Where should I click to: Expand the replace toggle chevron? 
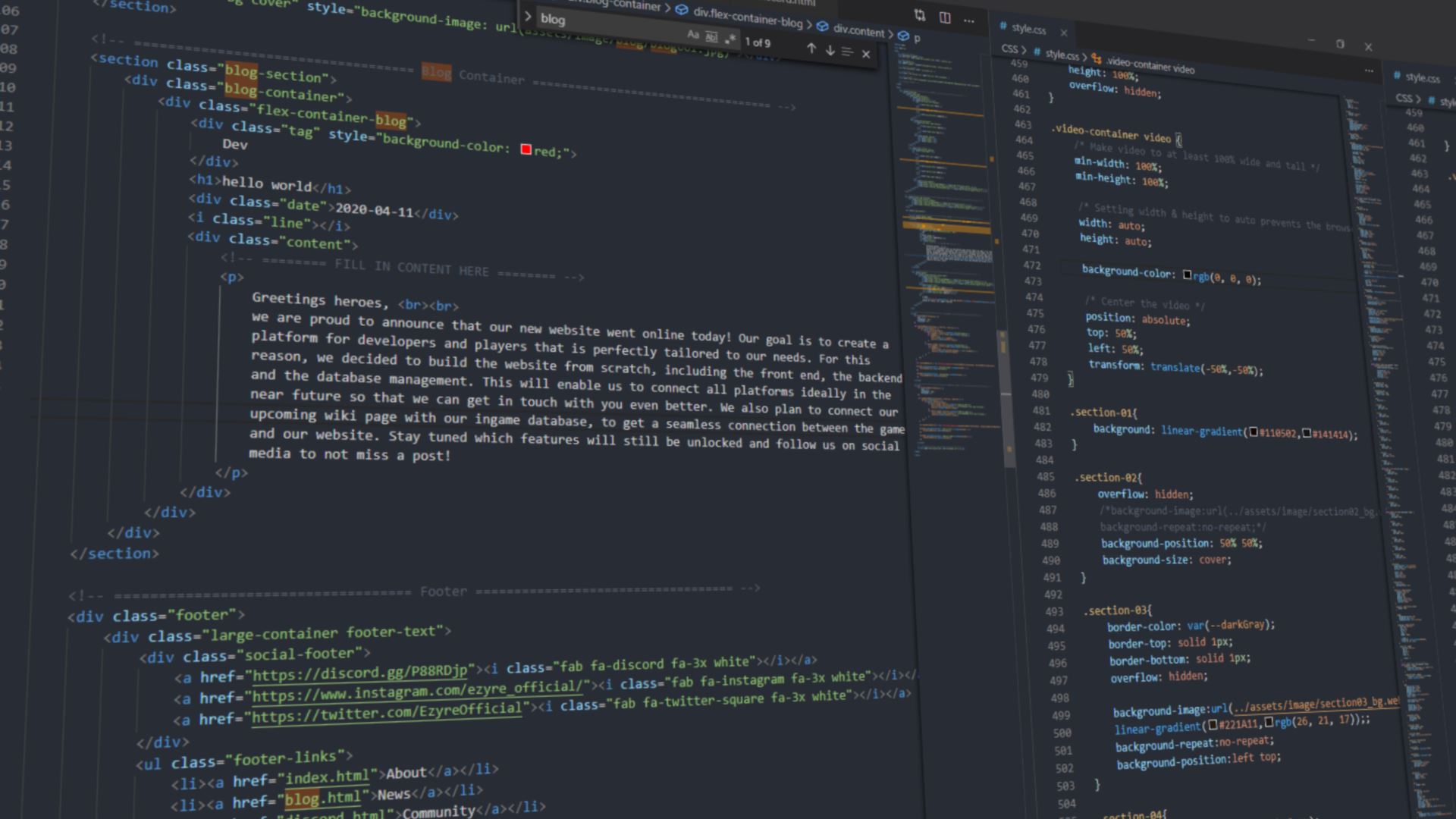click(x=528, y=16)
